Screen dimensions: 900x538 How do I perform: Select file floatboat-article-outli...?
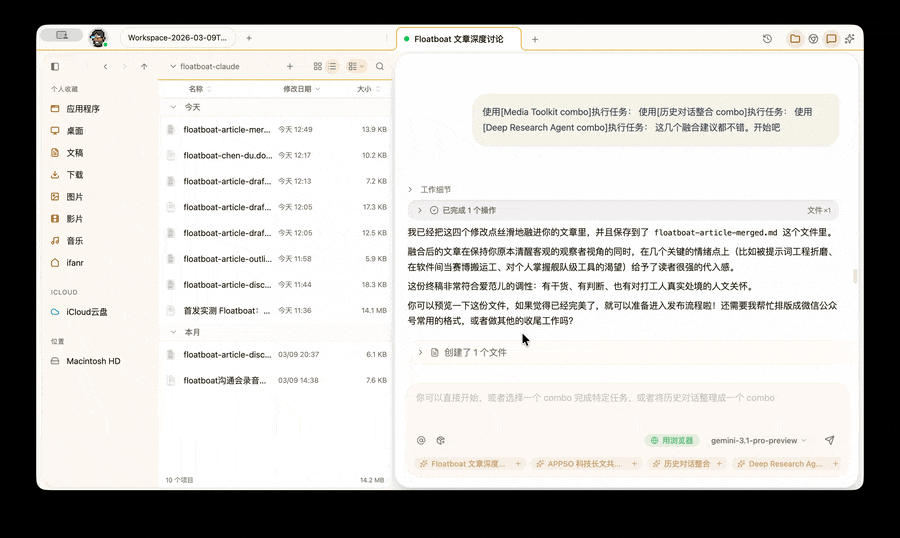(276, 259)
